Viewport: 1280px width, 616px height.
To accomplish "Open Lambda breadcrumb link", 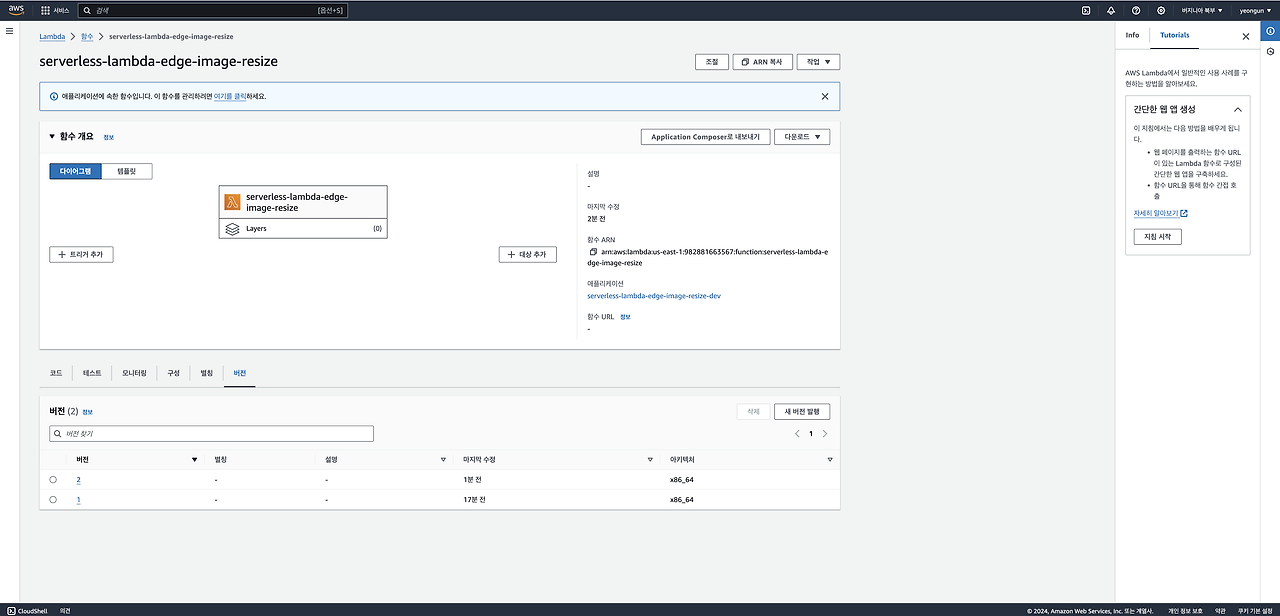I will pos(52,36).
